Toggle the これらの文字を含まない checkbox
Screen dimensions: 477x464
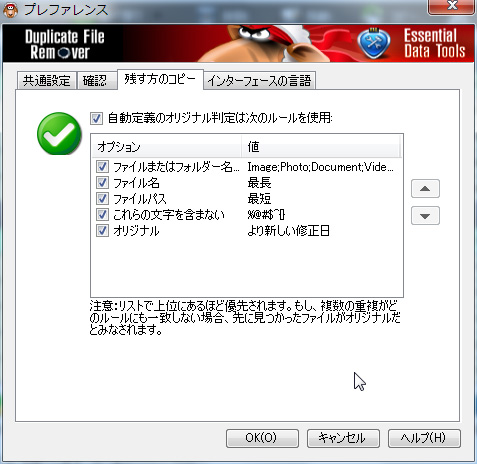pos(102,214)
